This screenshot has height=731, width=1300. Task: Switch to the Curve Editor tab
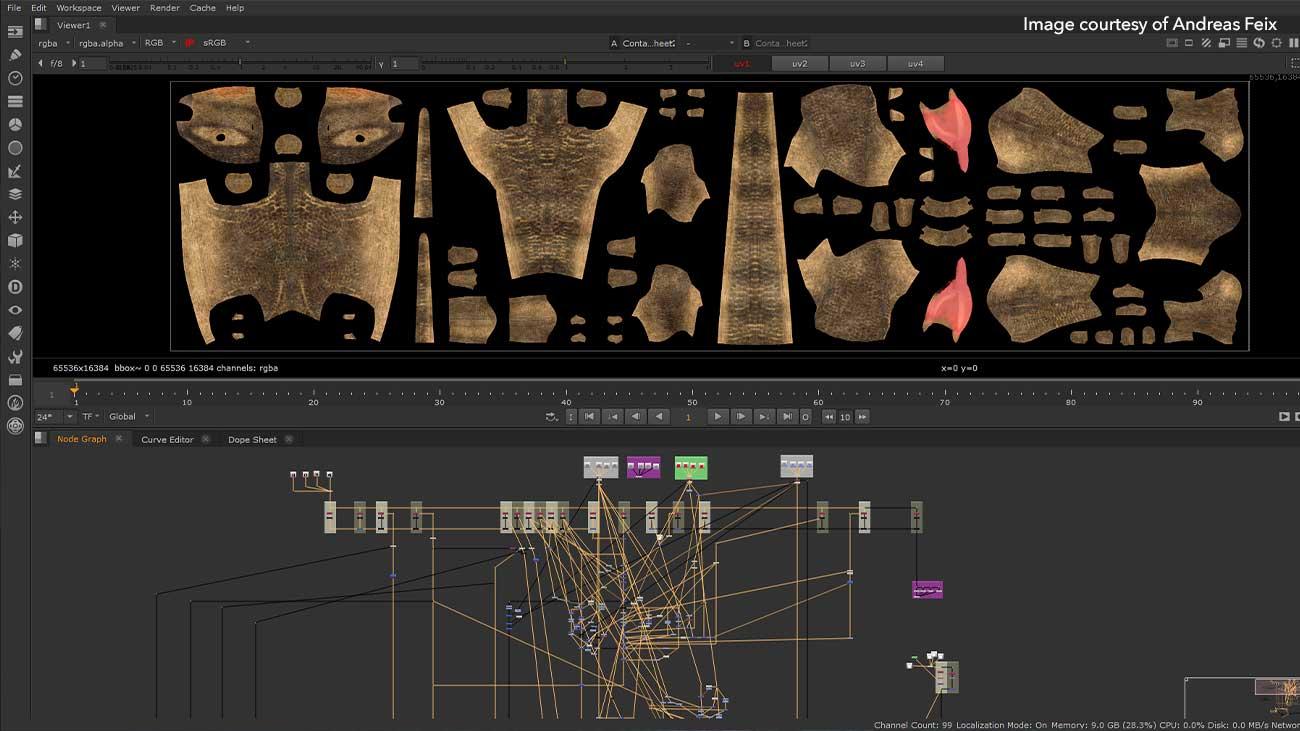click(167, 439)
